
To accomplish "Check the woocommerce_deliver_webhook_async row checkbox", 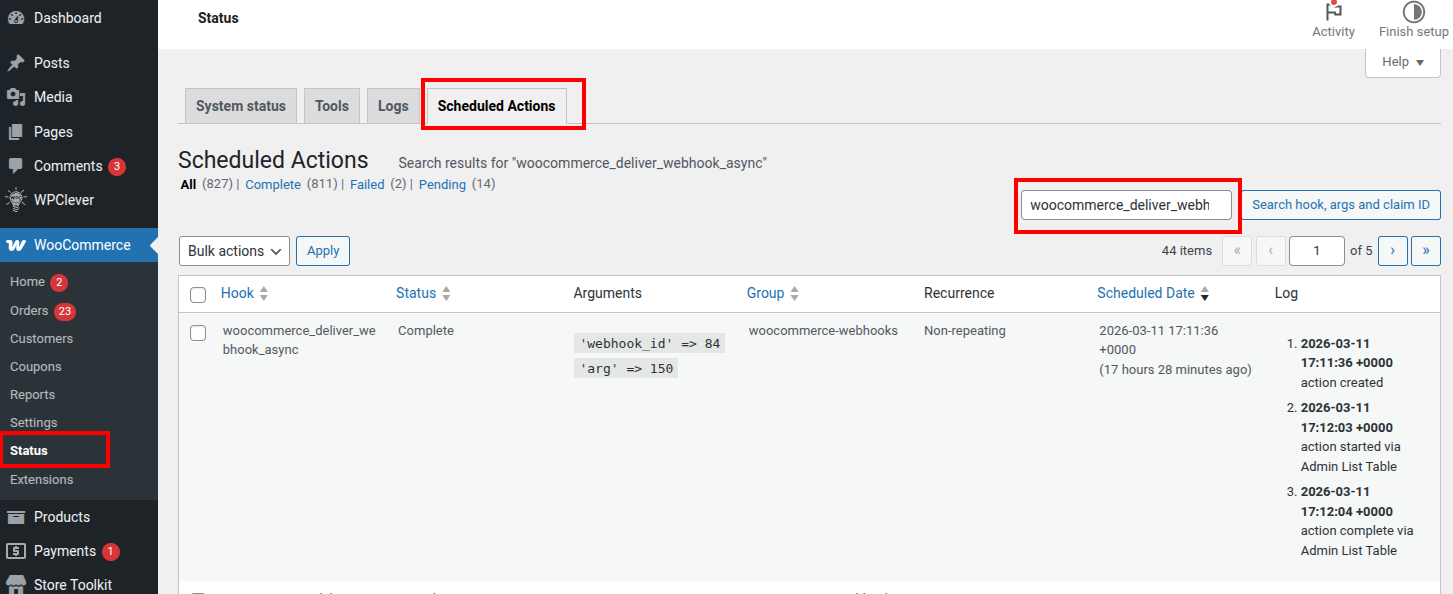I will pos(198,332).
